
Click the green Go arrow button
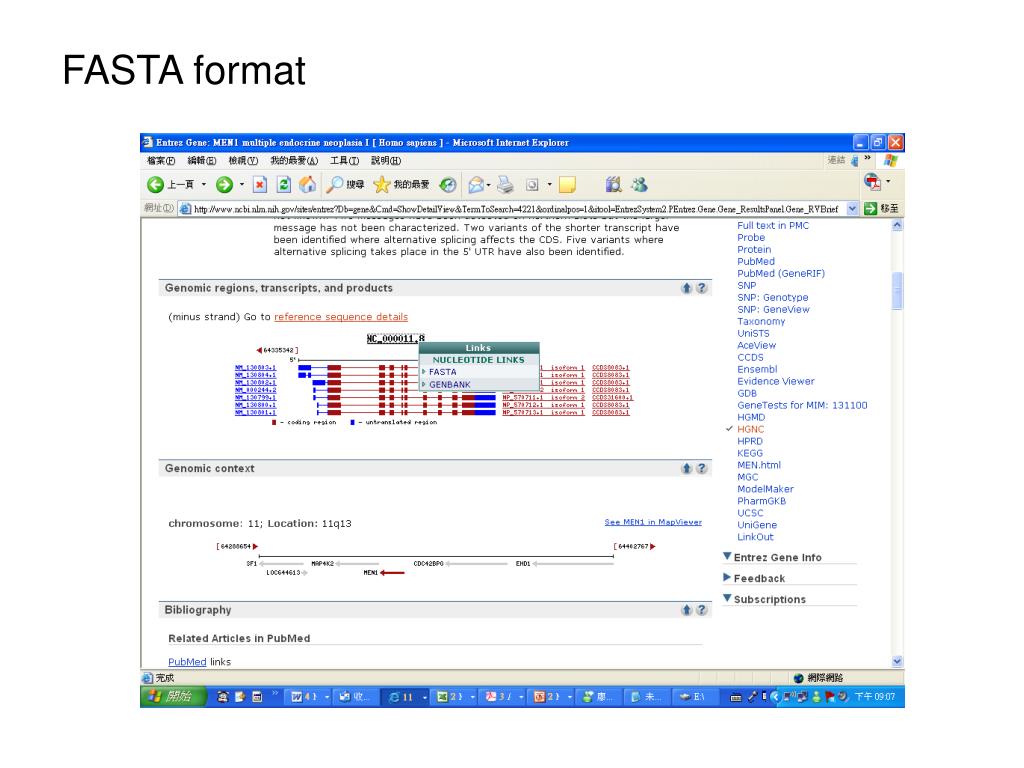(870, 208)
